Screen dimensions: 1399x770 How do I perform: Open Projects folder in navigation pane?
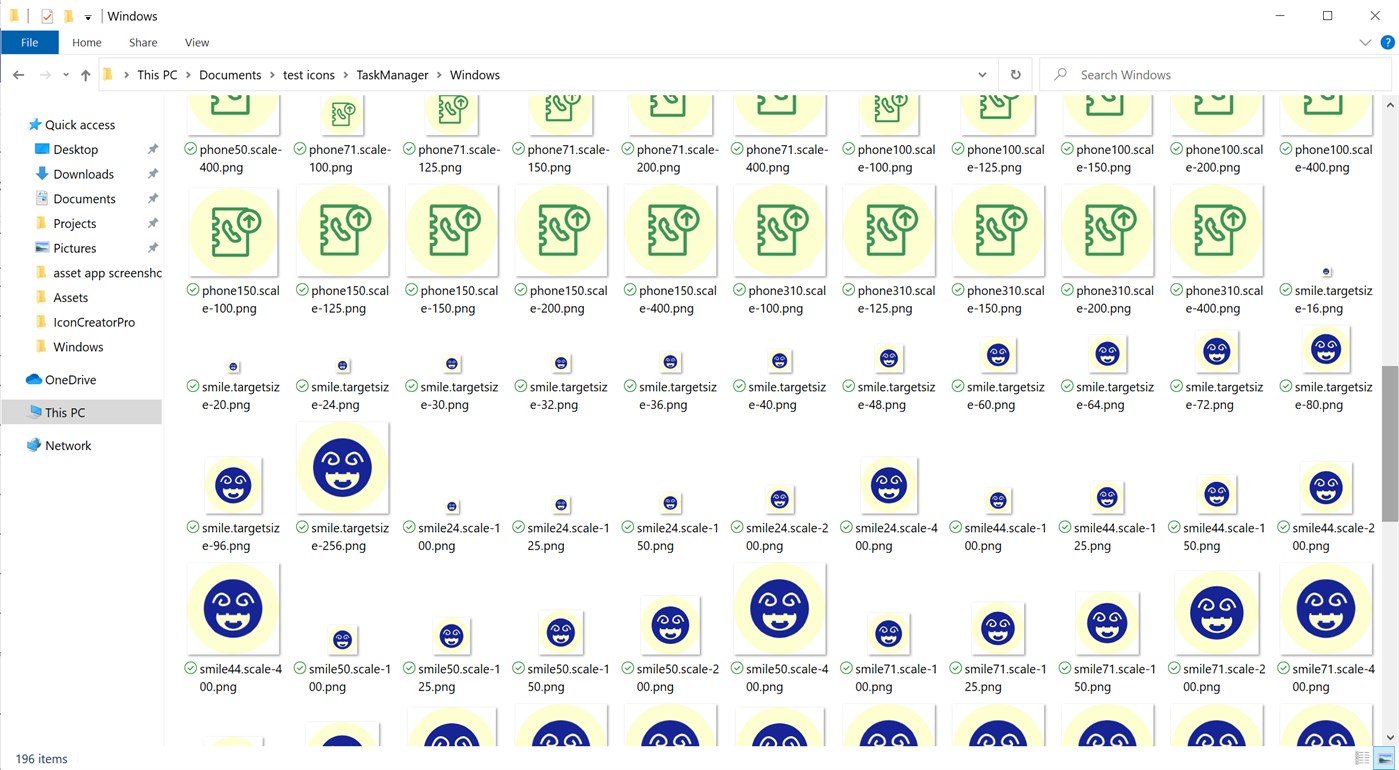tap(74, 224)
